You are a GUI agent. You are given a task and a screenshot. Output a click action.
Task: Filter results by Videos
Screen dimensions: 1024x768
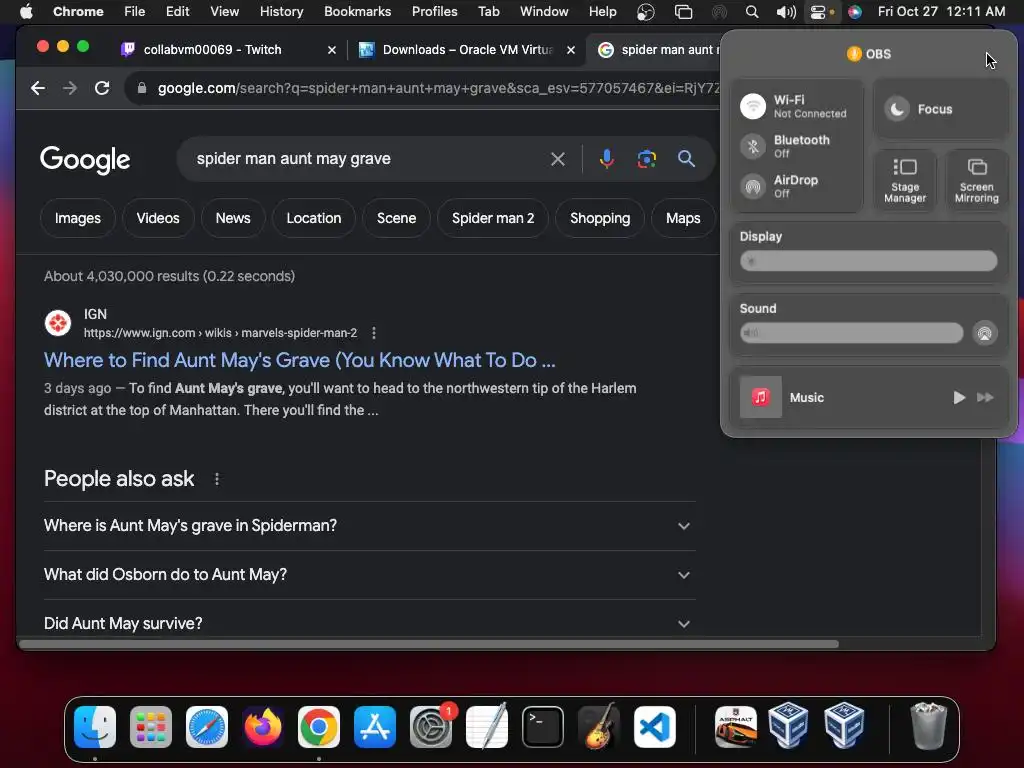(x=158, y=218)
